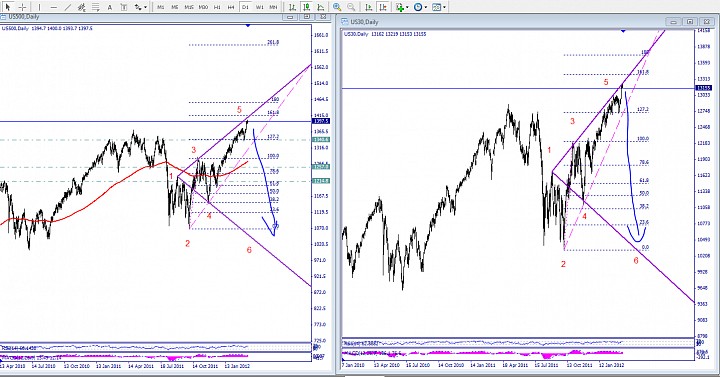Switch to the H4 timeframe
The width and height of the screenshot is (720, 377).
[231, 7]
